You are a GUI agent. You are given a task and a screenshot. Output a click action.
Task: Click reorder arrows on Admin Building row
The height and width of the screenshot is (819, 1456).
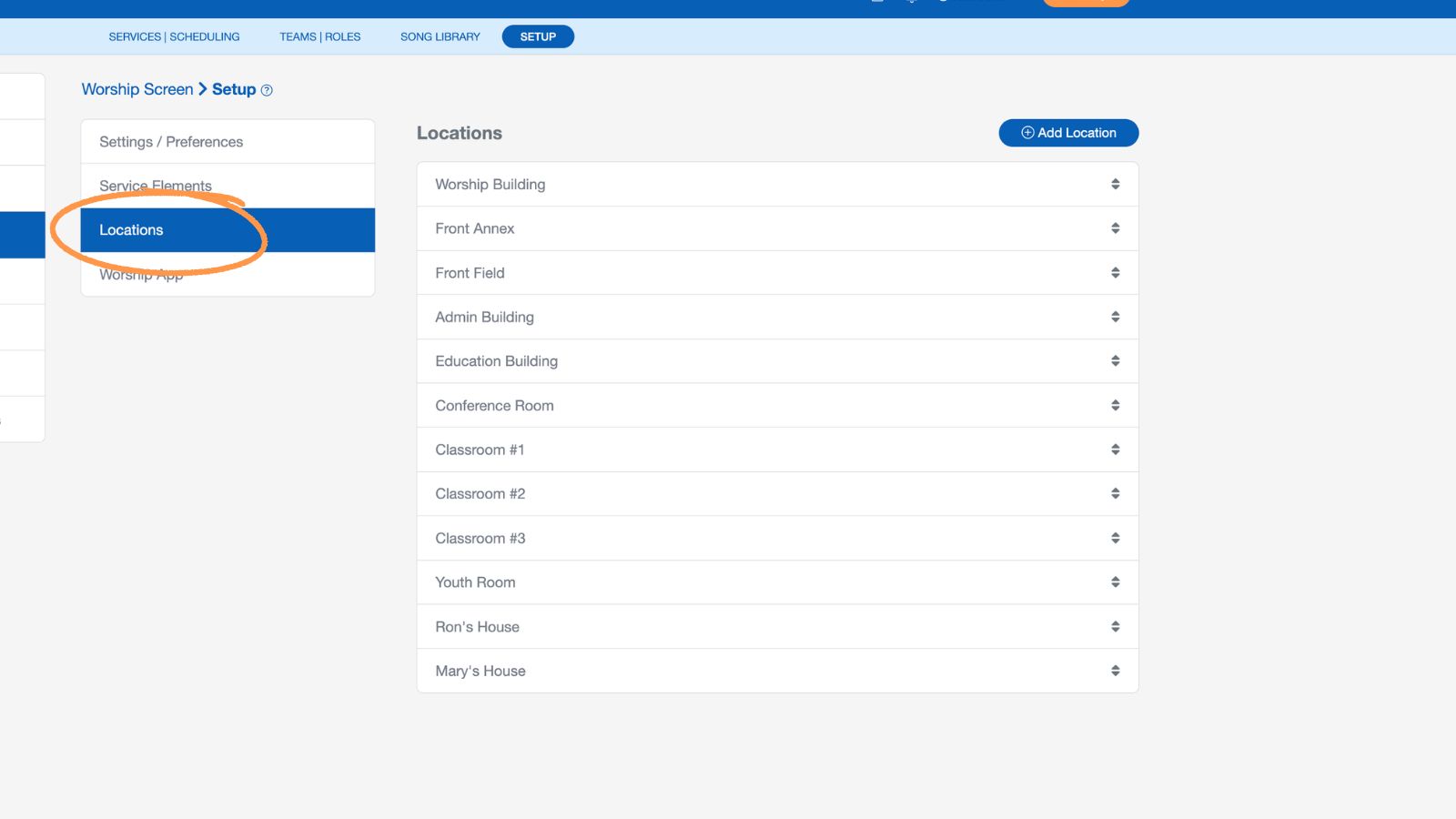click(x=1115, y=317)
